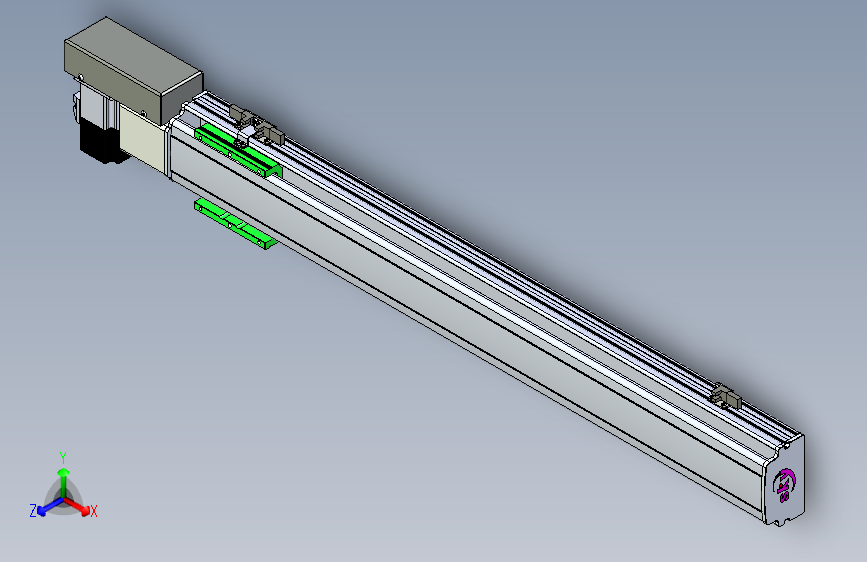This screenshot has height=562, width=867.
Task: Click the red X axis of the triad
Action: coord(77,505)
